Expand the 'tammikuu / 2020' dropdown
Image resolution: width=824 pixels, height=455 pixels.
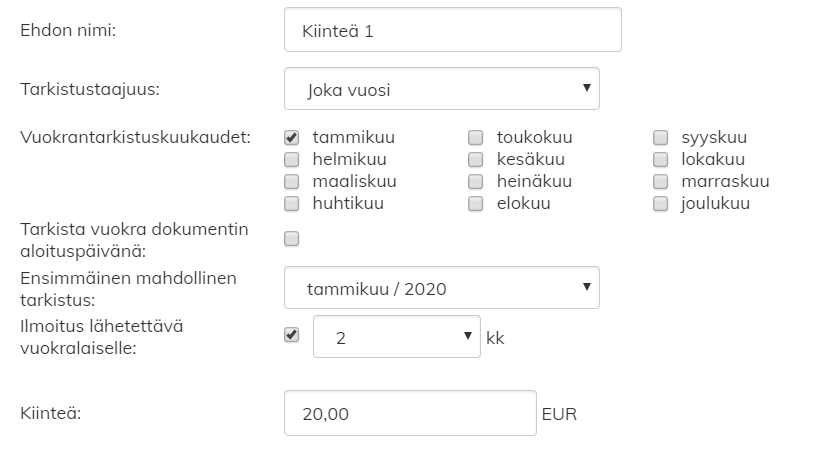pyautogui.click(x=442, y=288)
